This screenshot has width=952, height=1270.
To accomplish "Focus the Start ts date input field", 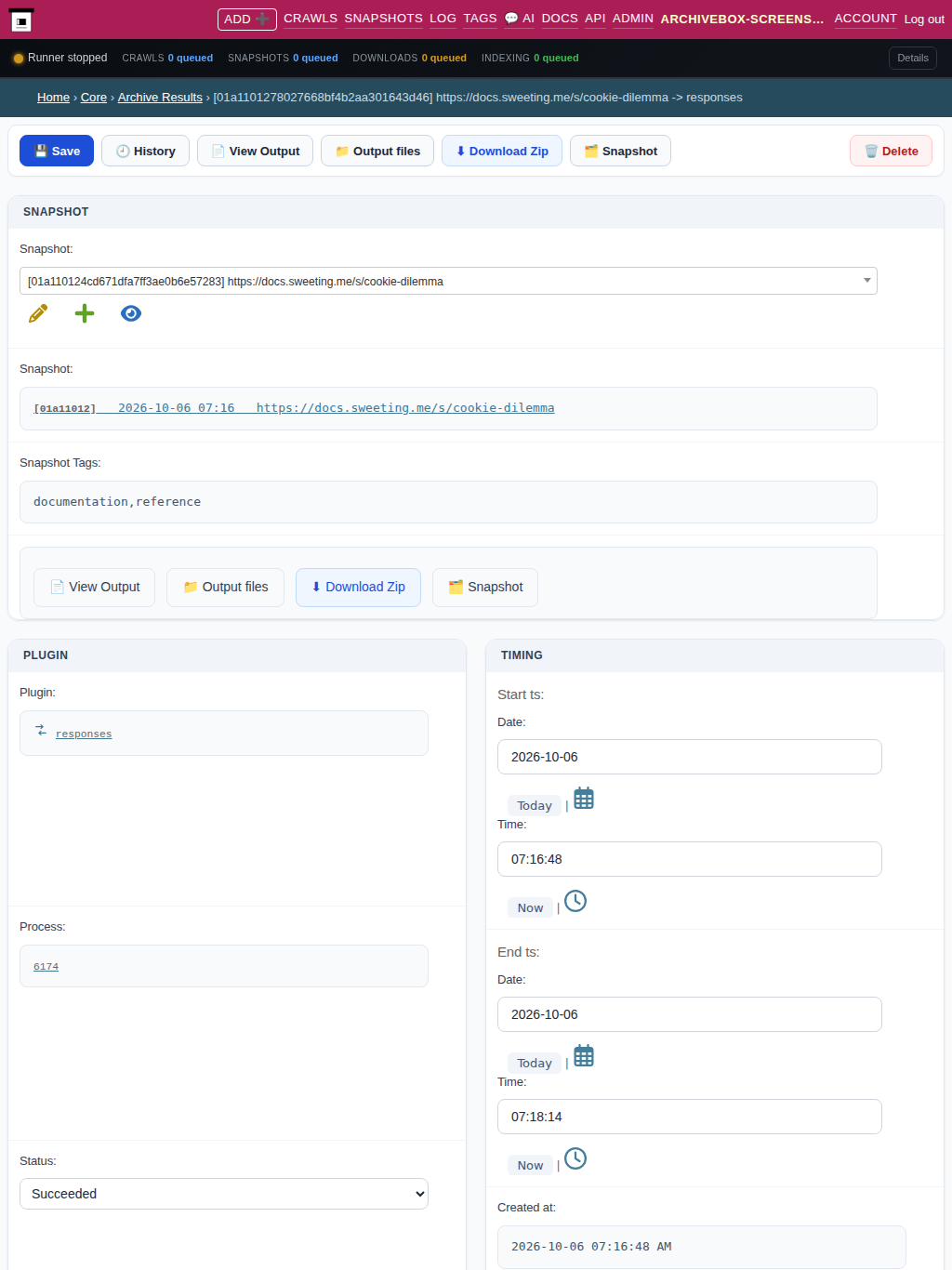I will coord(690,757).
